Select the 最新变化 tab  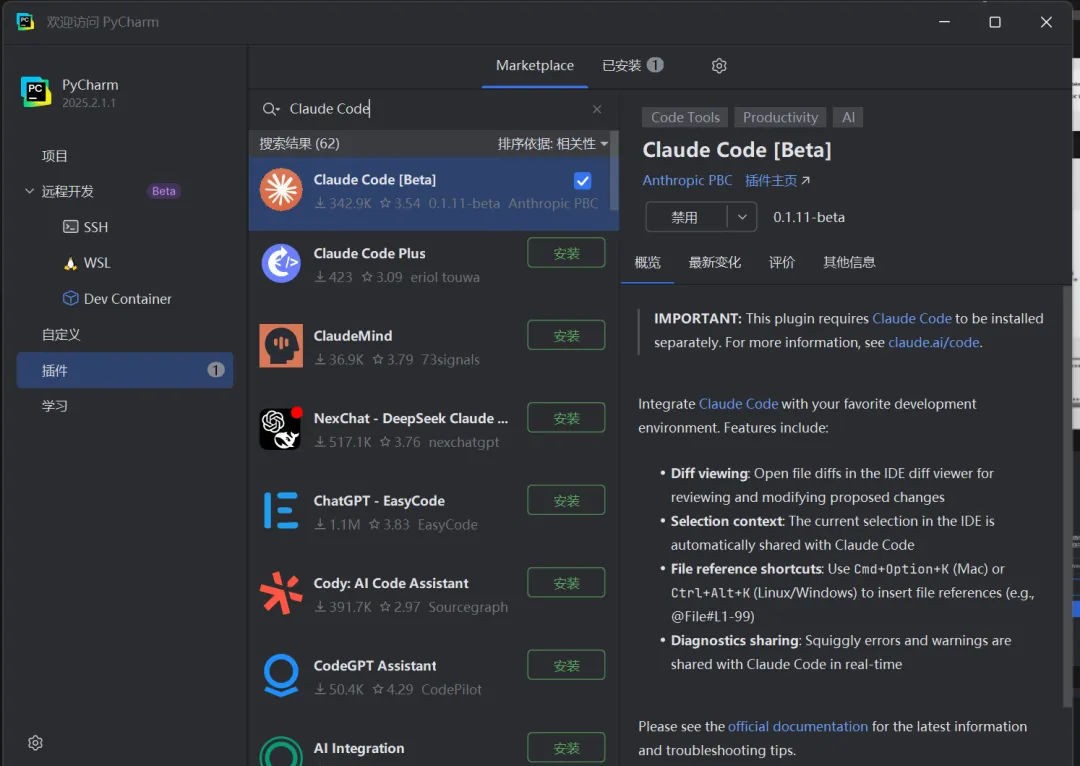715,262
